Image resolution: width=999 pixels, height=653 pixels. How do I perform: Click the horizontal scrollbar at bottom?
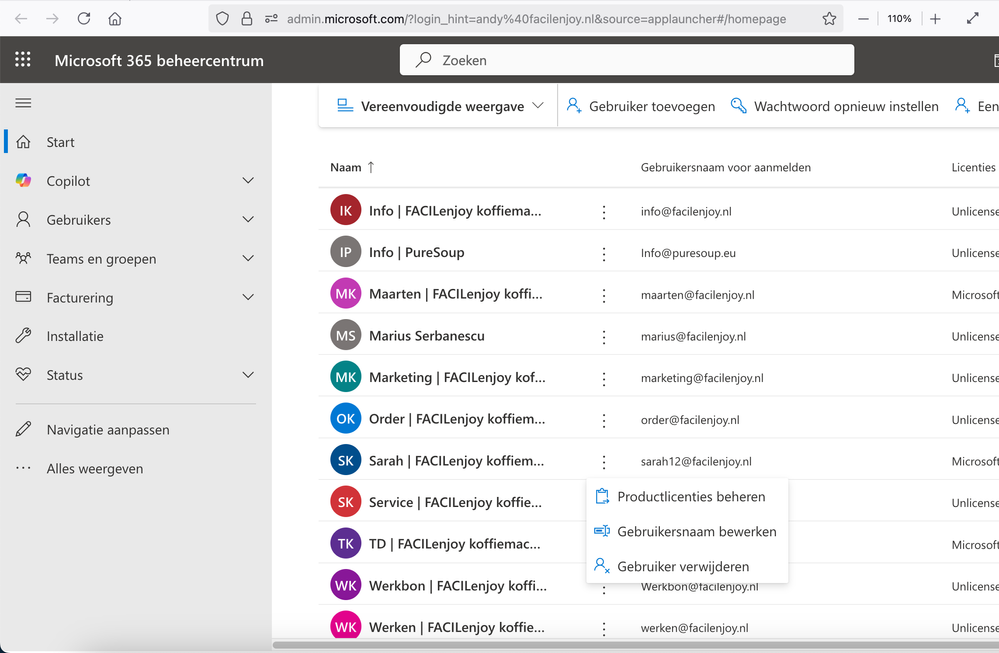636,645
